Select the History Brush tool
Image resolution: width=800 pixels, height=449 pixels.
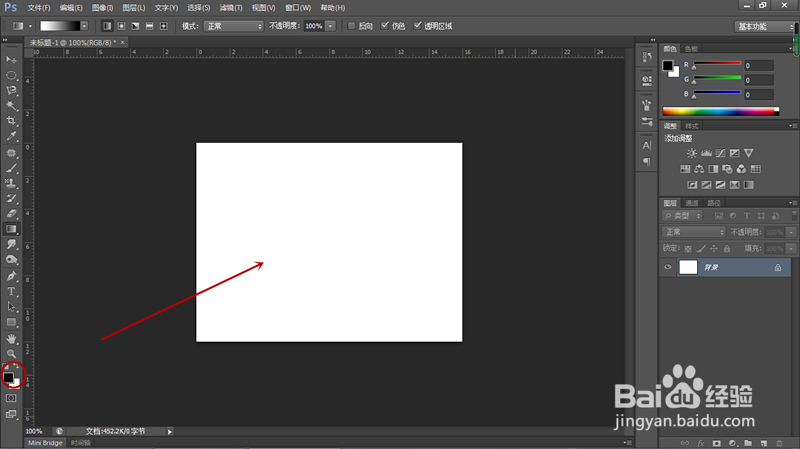pos(11,198)
